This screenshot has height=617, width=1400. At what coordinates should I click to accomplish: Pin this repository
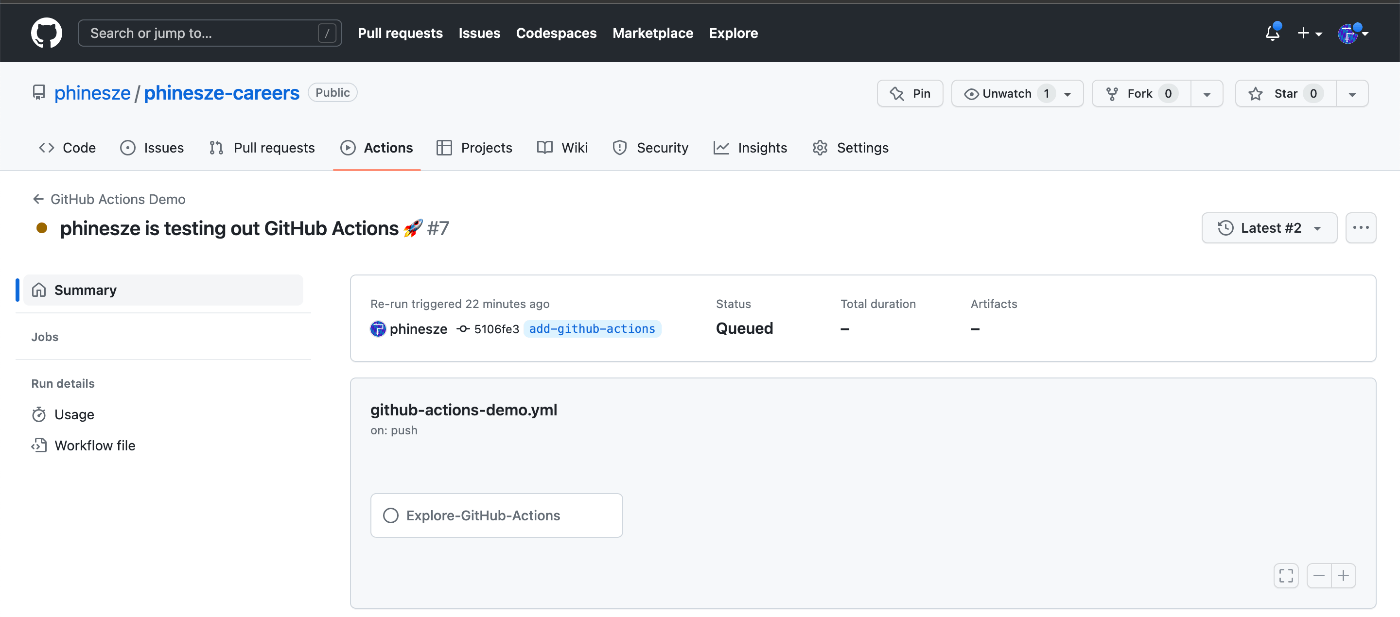click(910, 93)
